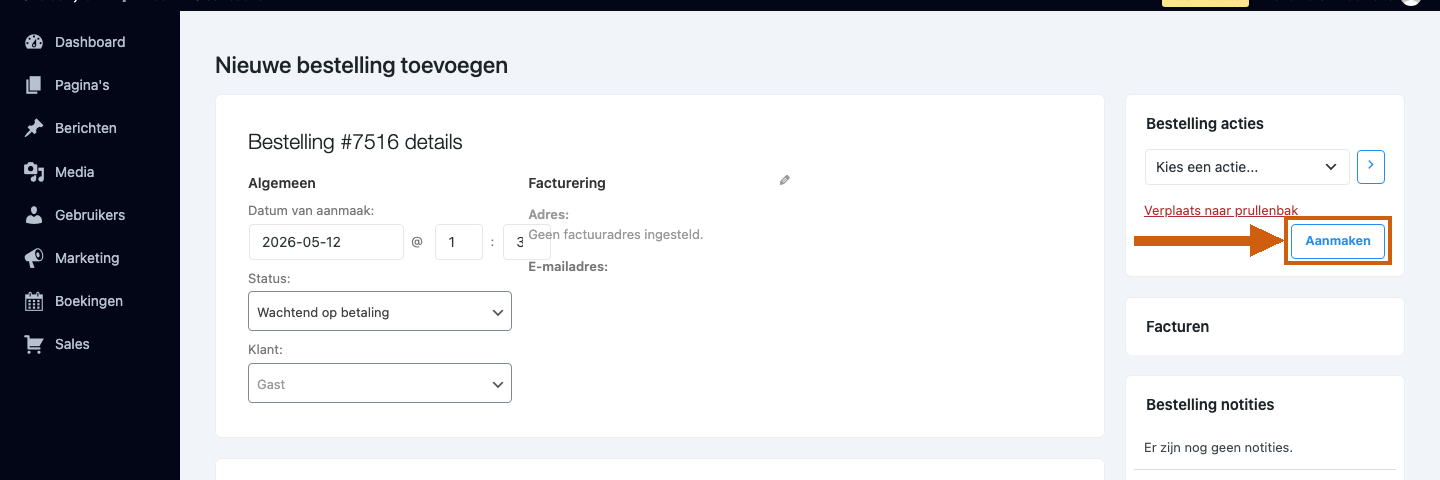Go to the Sales menu item
The image size is (1440, 480).
tap(72, 344)
